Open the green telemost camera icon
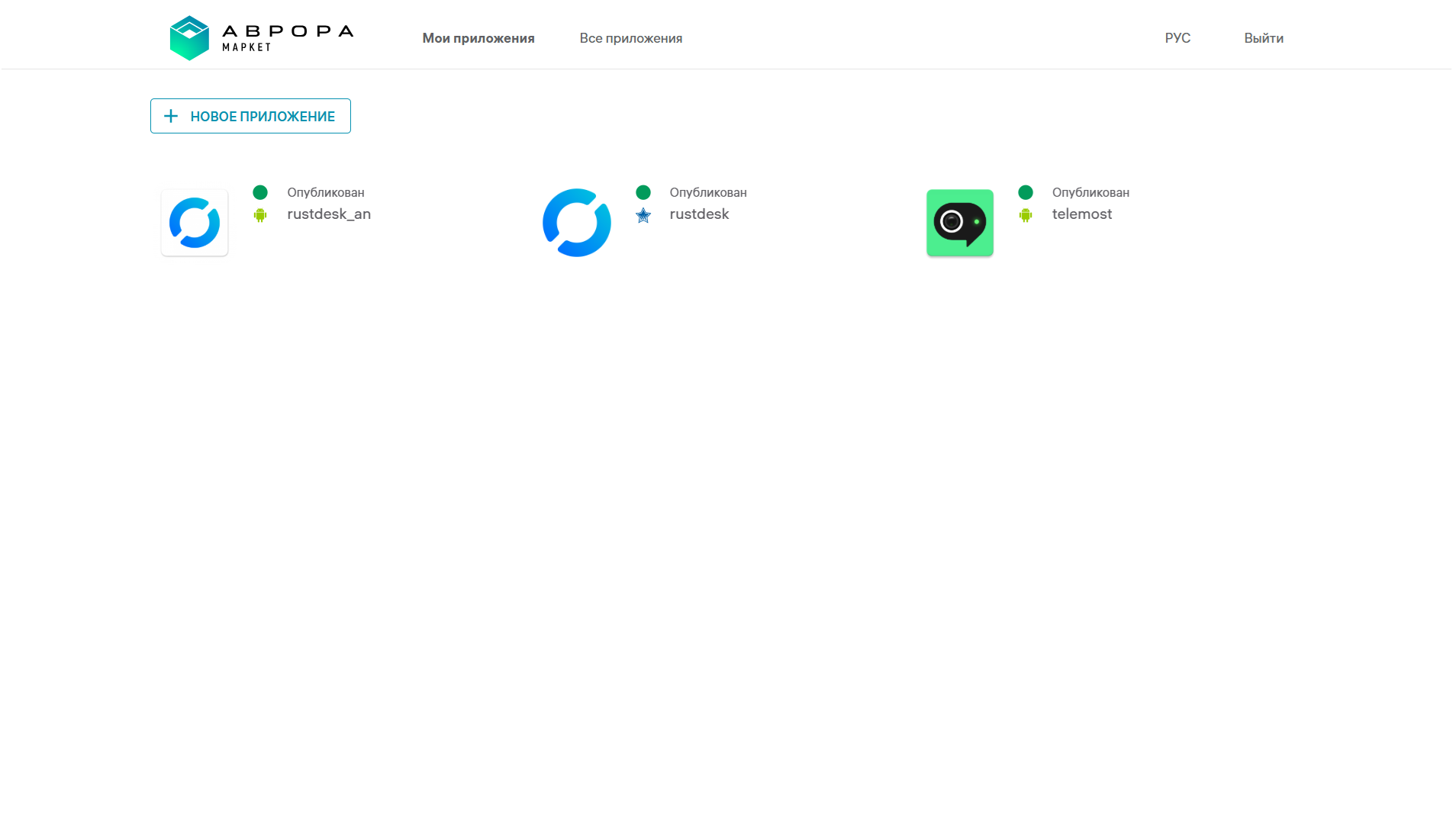Screen dimensions: 1456x823 959,223
